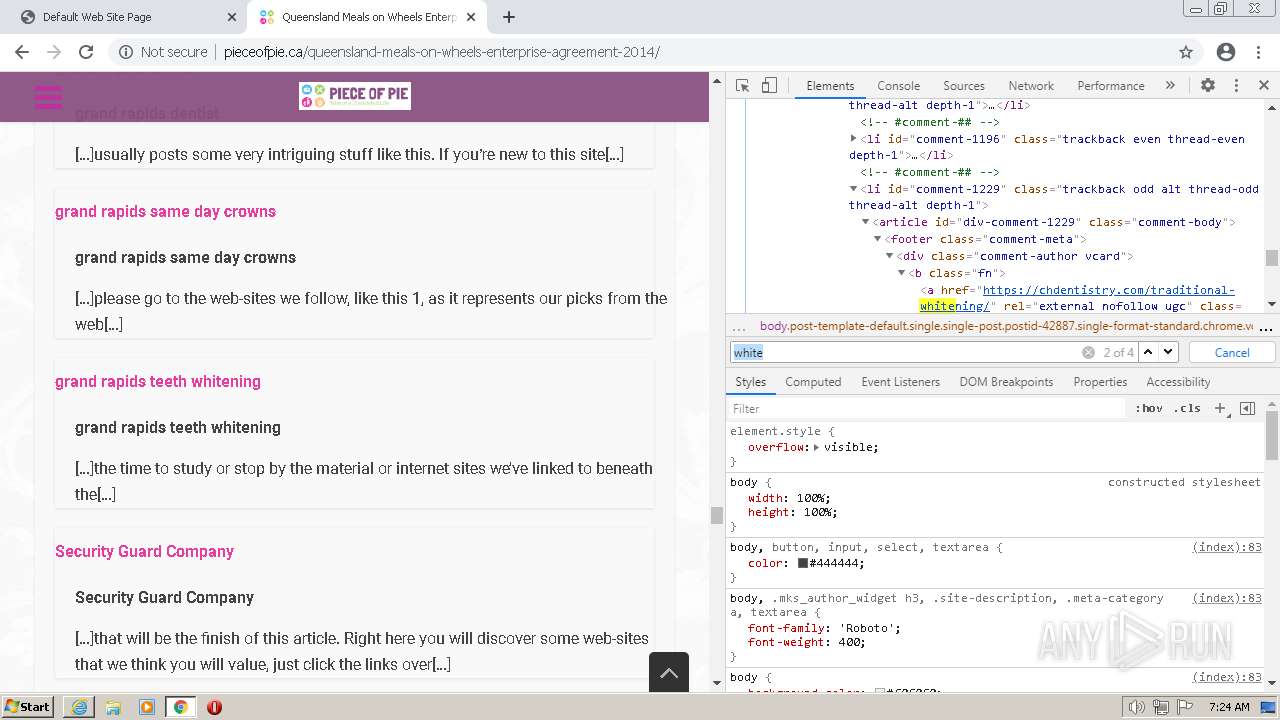Go to previous search match arrow

click(1148, 352)
